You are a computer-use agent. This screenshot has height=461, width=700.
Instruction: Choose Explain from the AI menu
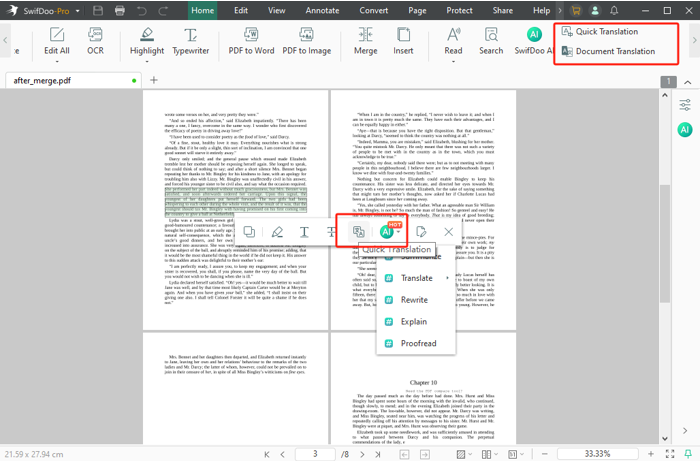[x=416, y=322]
